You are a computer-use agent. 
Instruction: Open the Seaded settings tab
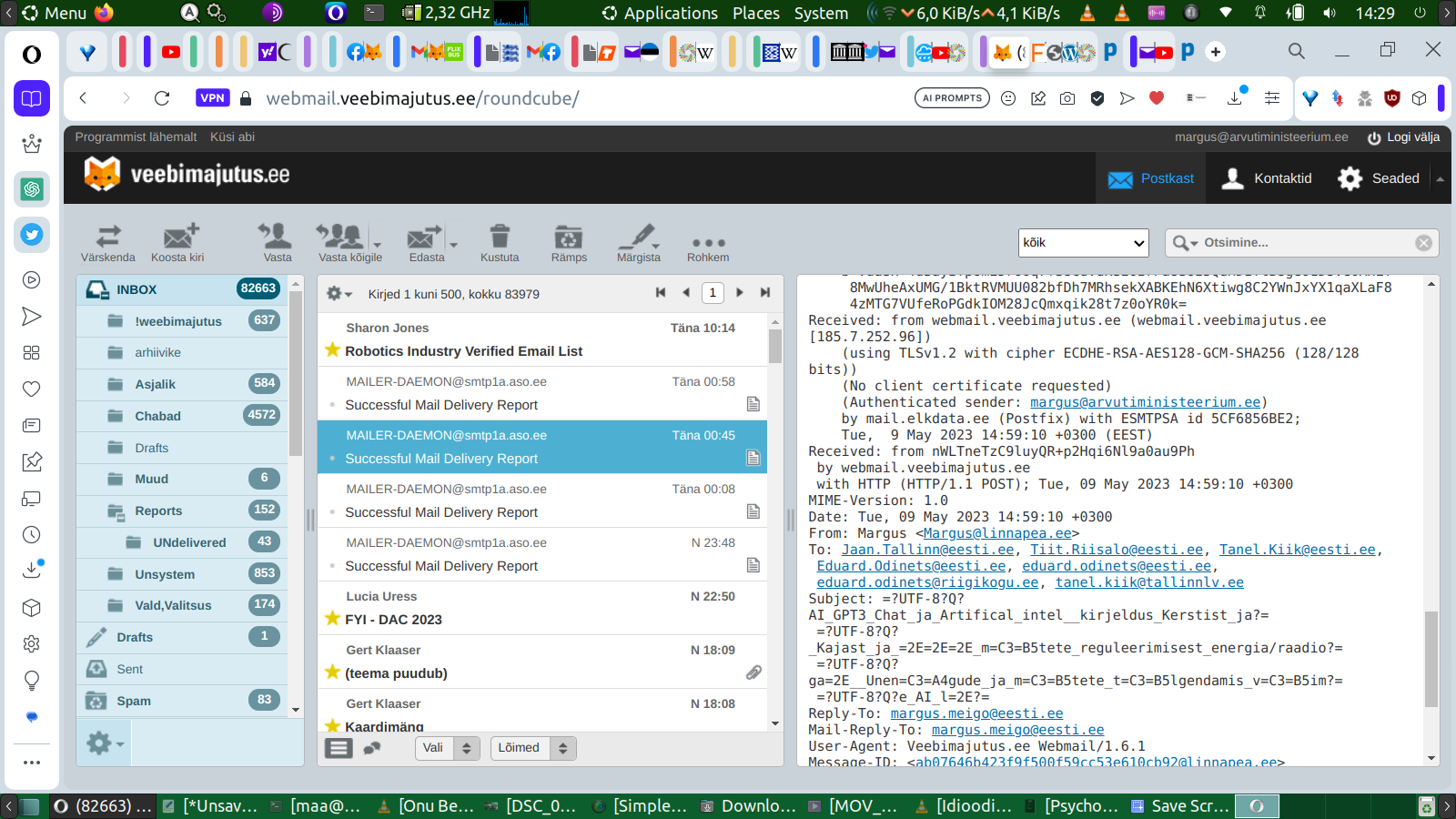pos(1379,178)
